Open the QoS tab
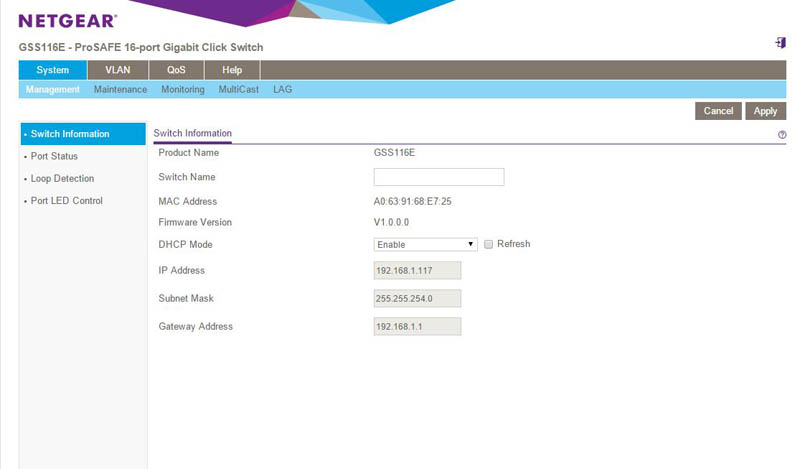The height and width of the screenshot is (469, 800). [176, 70]
